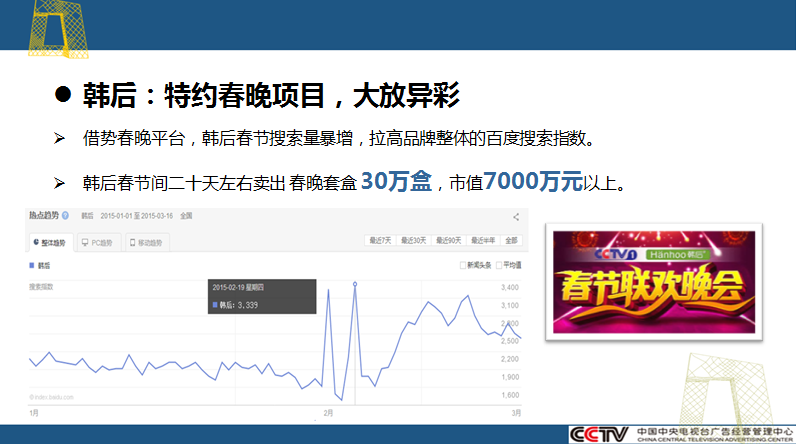Click the tooltip showing 韩后: 3,339
This screenshot has height=444, width=796.
pos(262,296)
